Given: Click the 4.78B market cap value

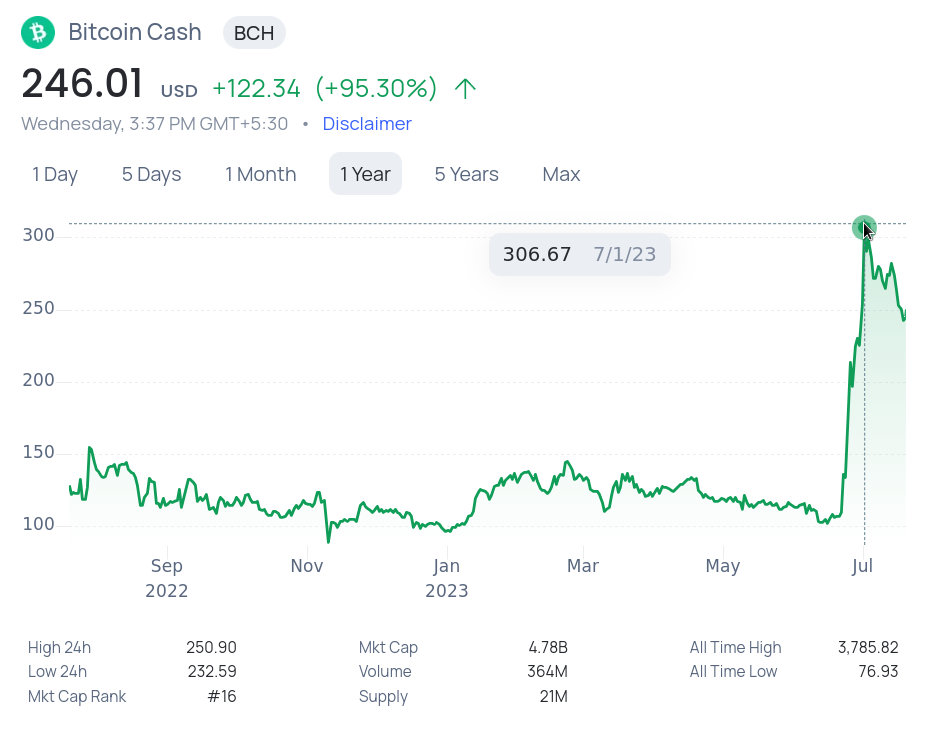Looking at the screenshot, I should tap(548, 647).
